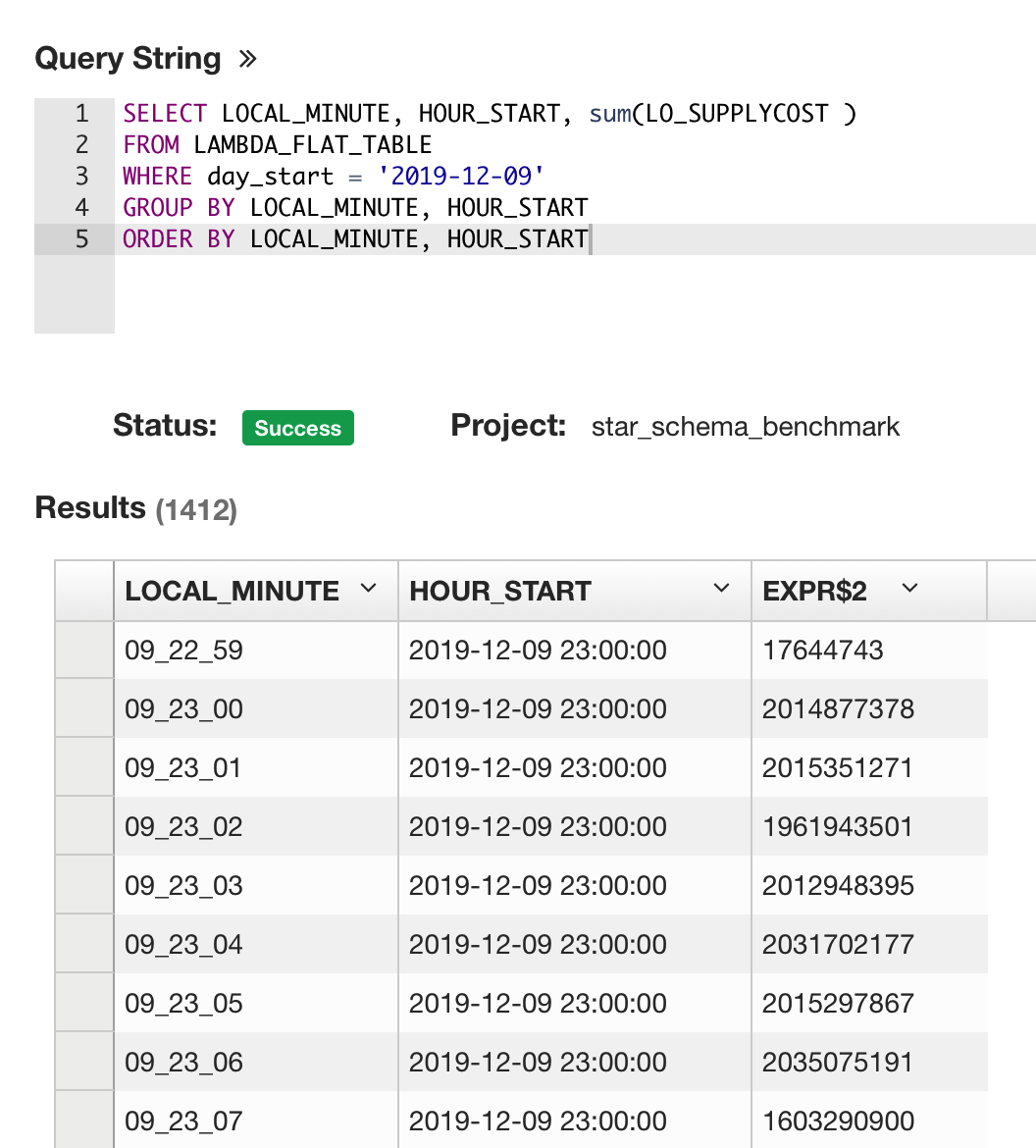This screenshot has width=1036, height=1148.
Task: Click the green Success status badge
Action: pyautogui.click(x=297, y=428)
